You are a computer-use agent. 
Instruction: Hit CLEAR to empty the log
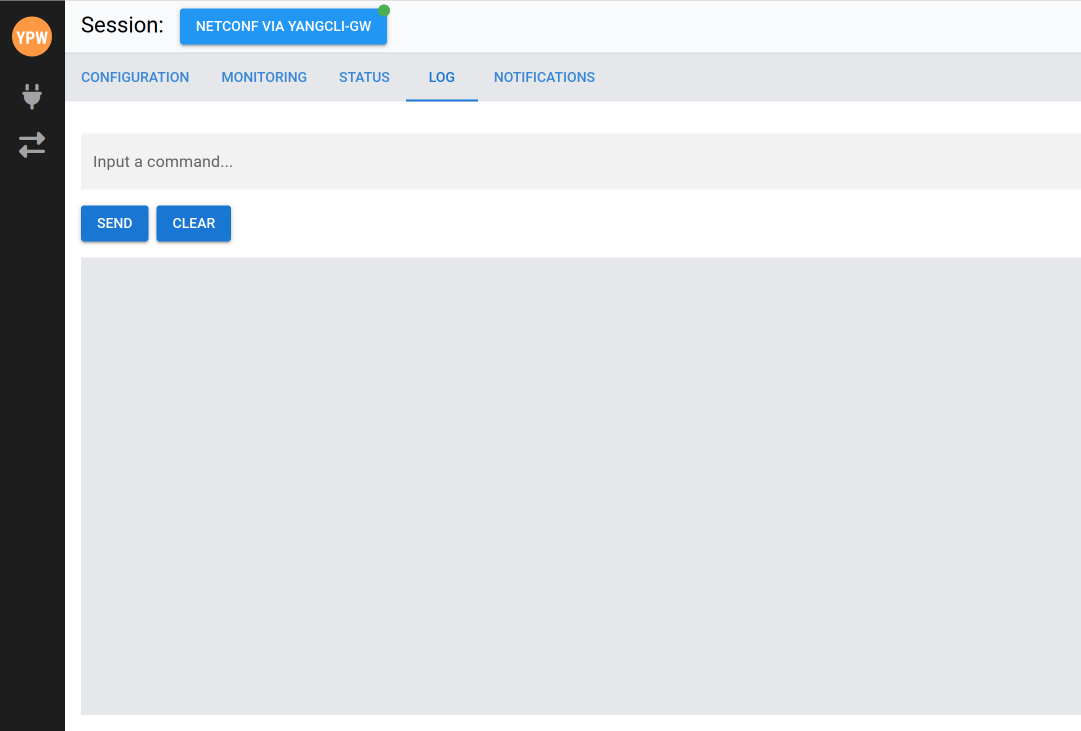click(194, 223)
